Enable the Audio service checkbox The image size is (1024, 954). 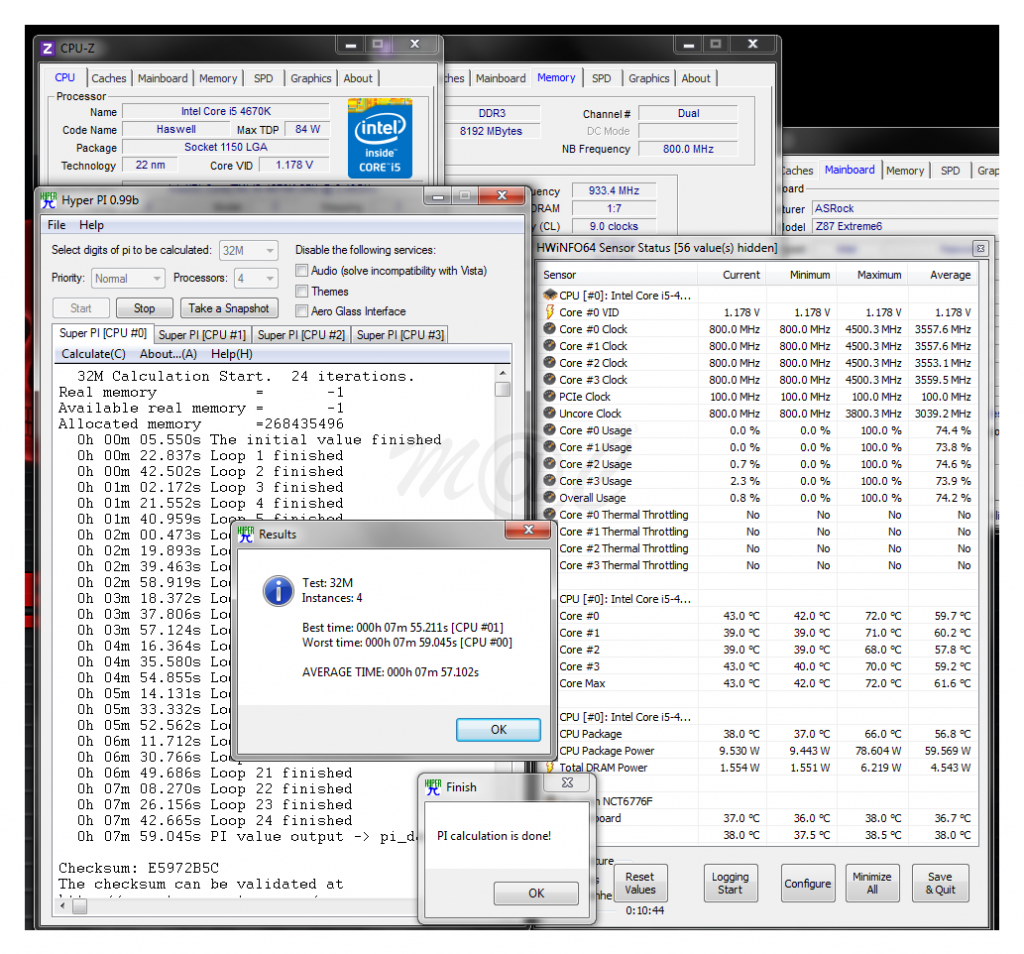[302, 271]
